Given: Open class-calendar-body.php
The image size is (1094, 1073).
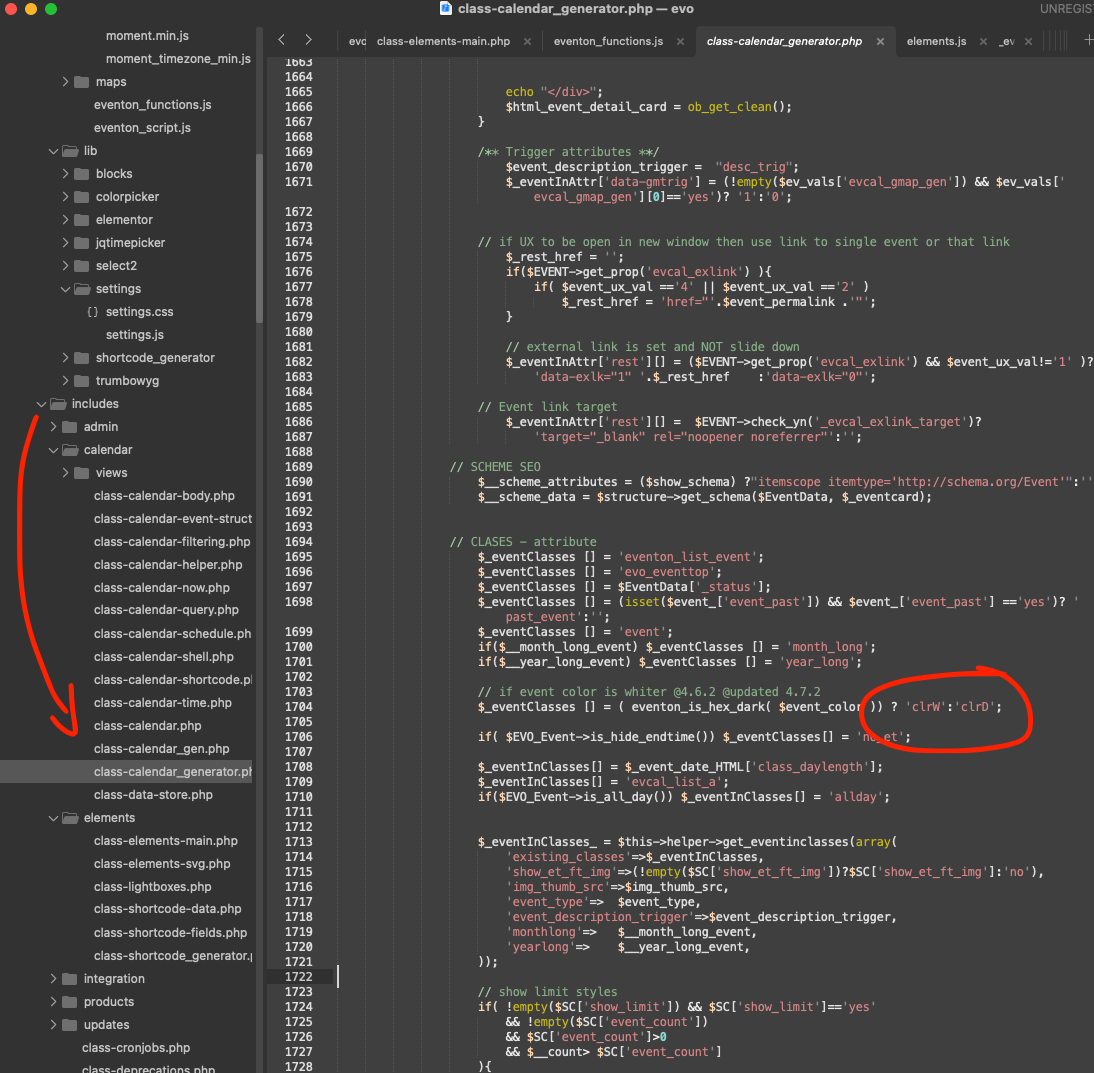Looking at the screenshot, I should pos(164,496).
